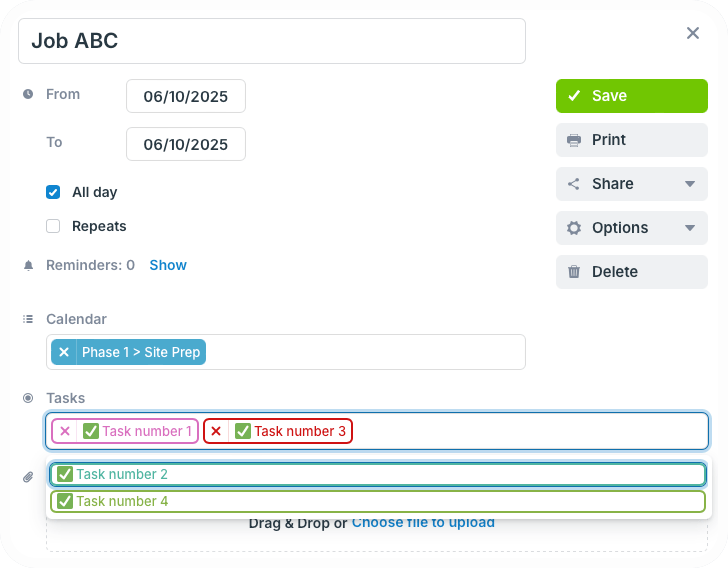Uncheck the All day checkbox
This screenshot has width=728, height=568.
click(x=53, y=192)
